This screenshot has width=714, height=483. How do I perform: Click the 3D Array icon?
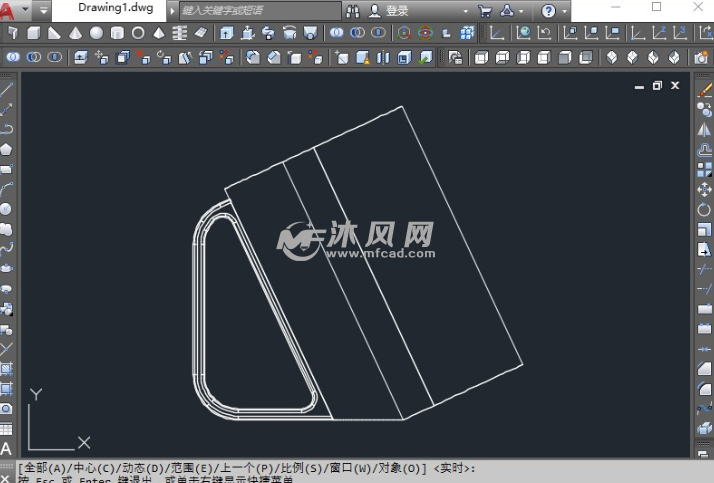pos(467,33)
